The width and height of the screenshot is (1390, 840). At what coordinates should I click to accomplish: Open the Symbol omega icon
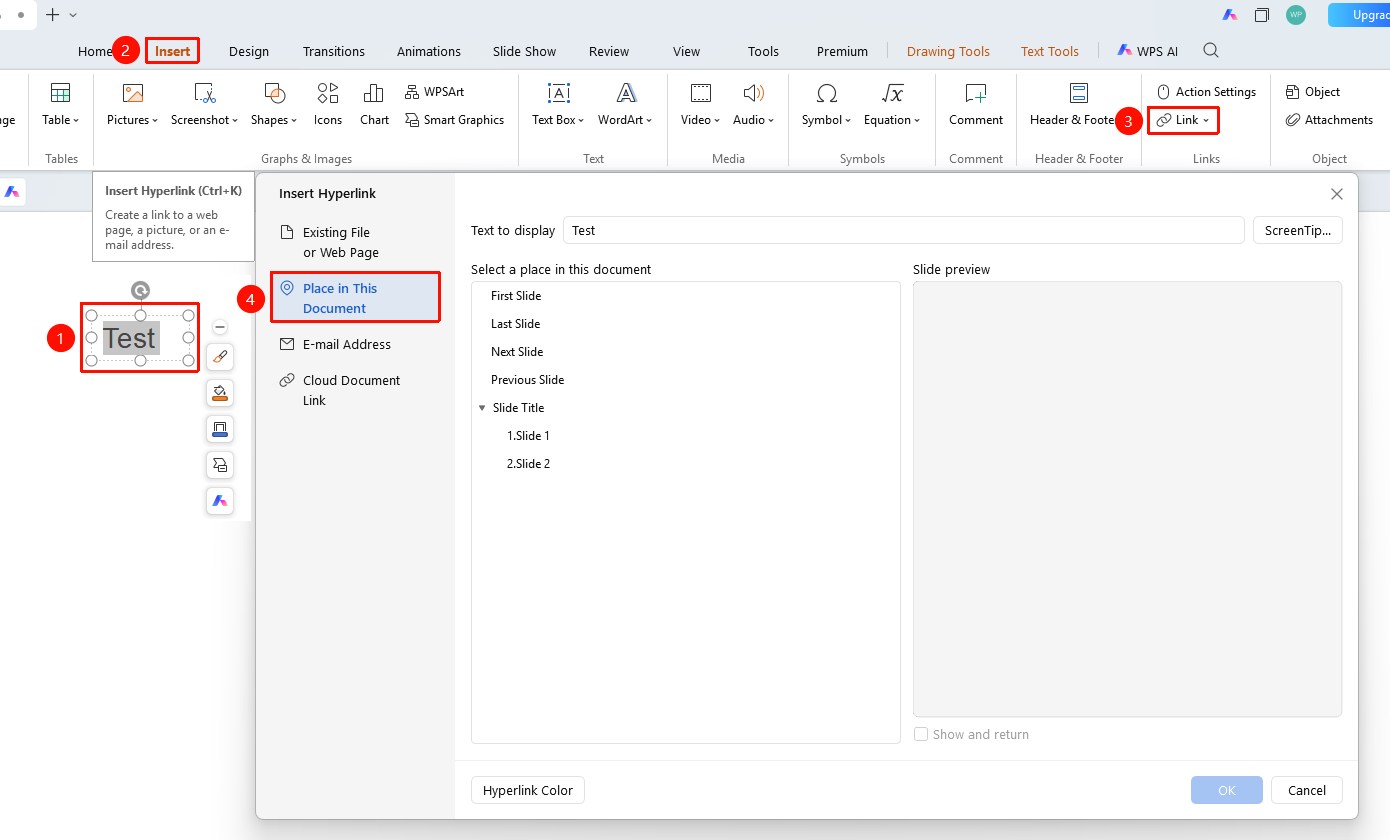[x=827, y=93]
